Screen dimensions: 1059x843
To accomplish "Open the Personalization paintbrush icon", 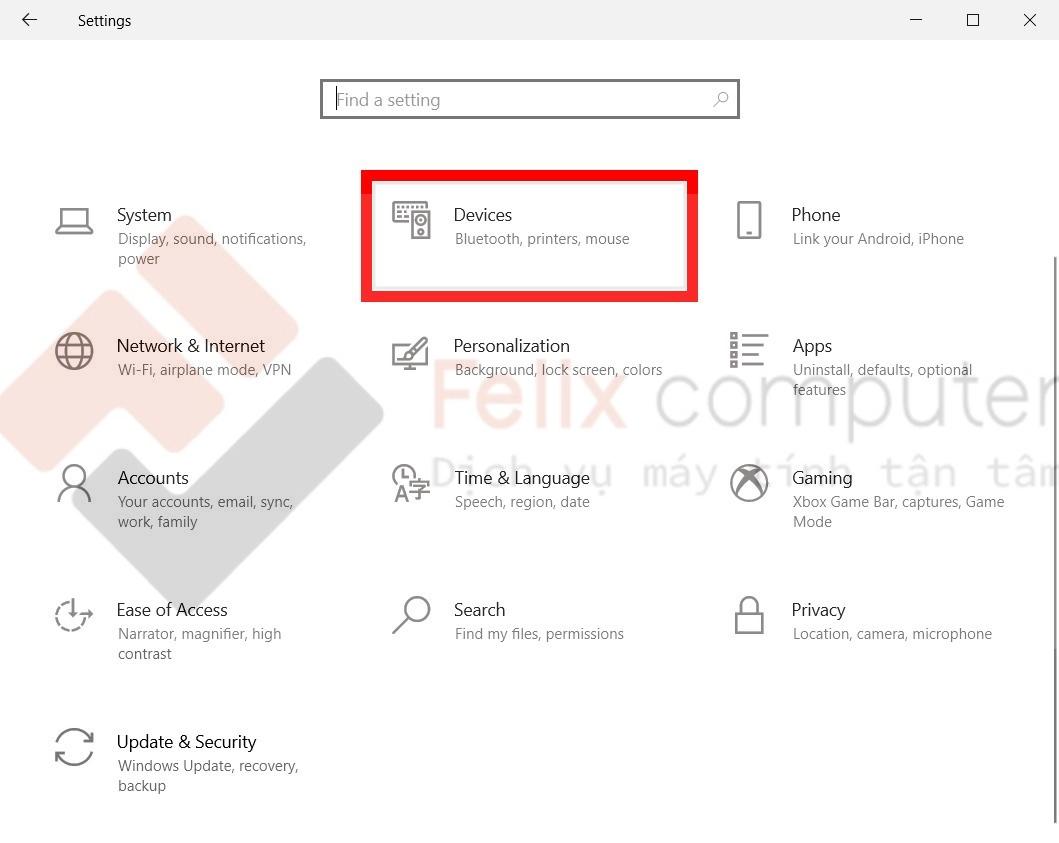I will (411, 353).
